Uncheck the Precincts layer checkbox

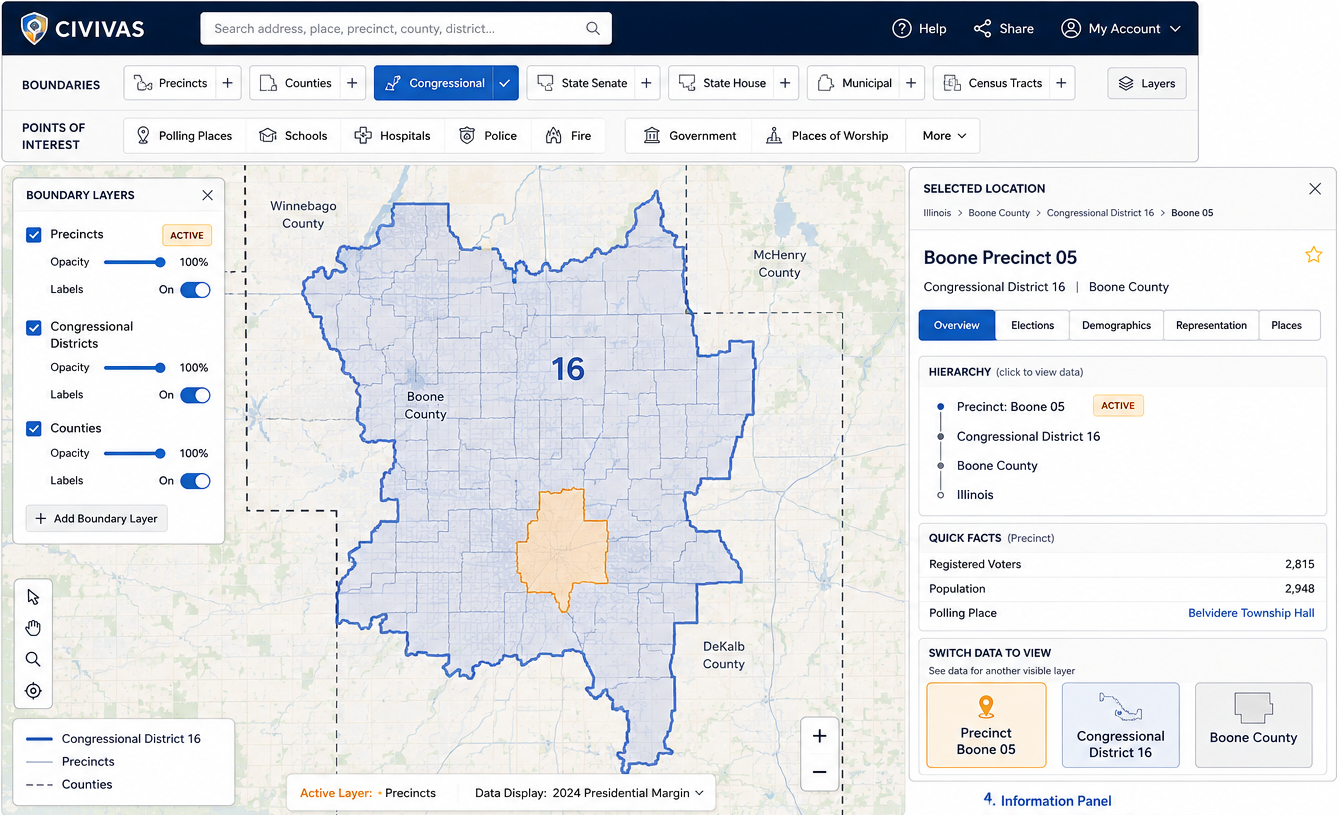34,234
